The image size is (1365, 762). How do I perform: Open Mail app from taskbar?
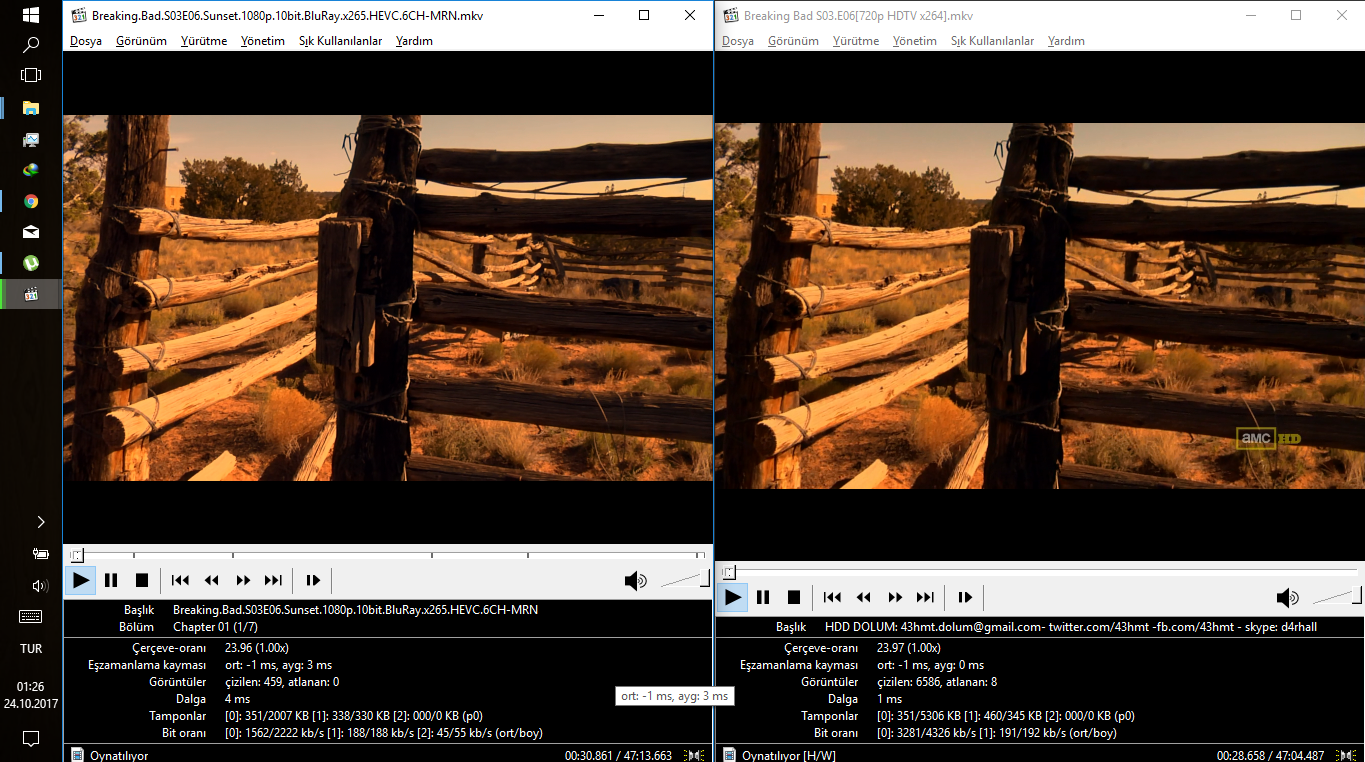[x=31, y=232]
